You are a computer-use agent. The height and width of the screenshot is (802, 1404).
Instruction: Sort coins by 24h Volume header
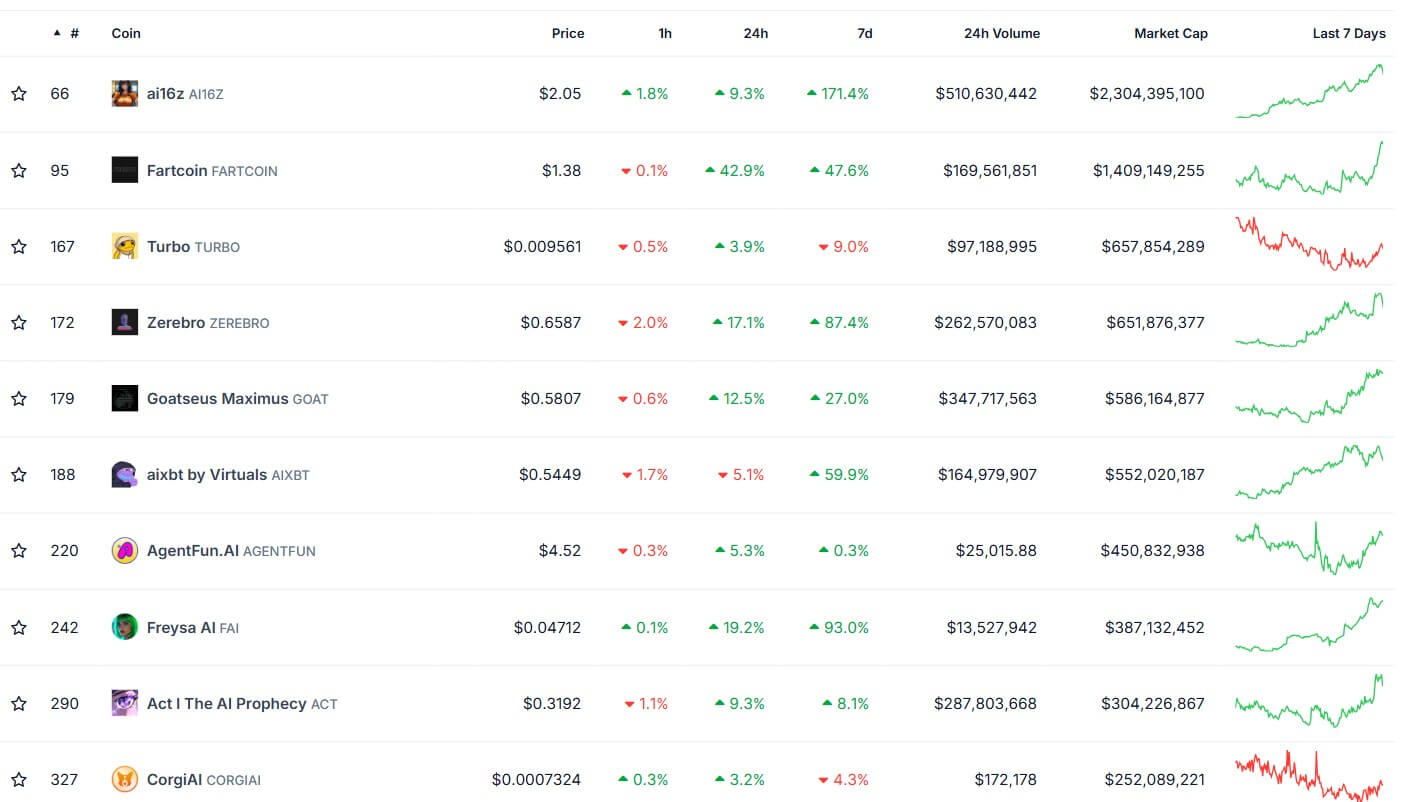point(1001,33)
